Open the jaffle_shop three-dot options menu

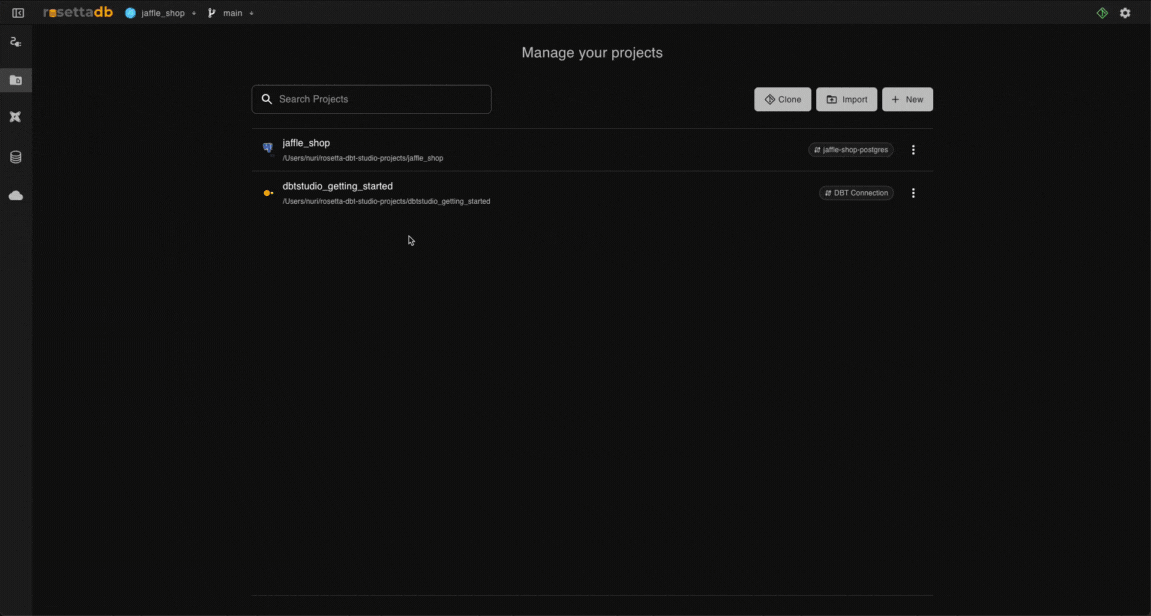[x=913, y=150]
